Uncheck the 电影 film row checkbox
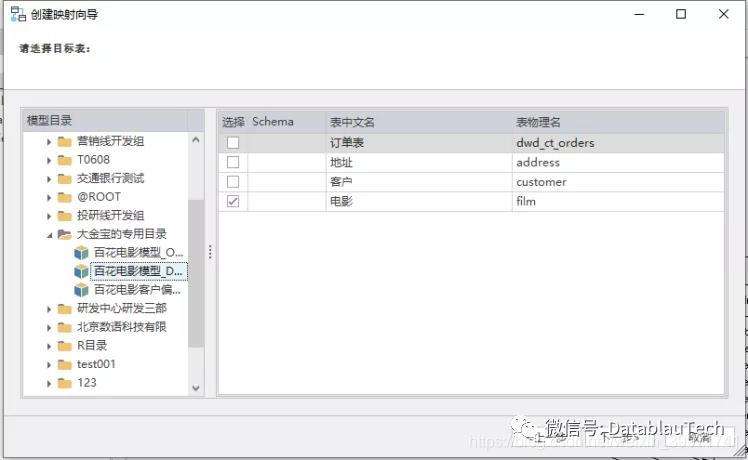The width and height of the screenshot is (748, 460). pyautogui.click(x=233, y=201)
